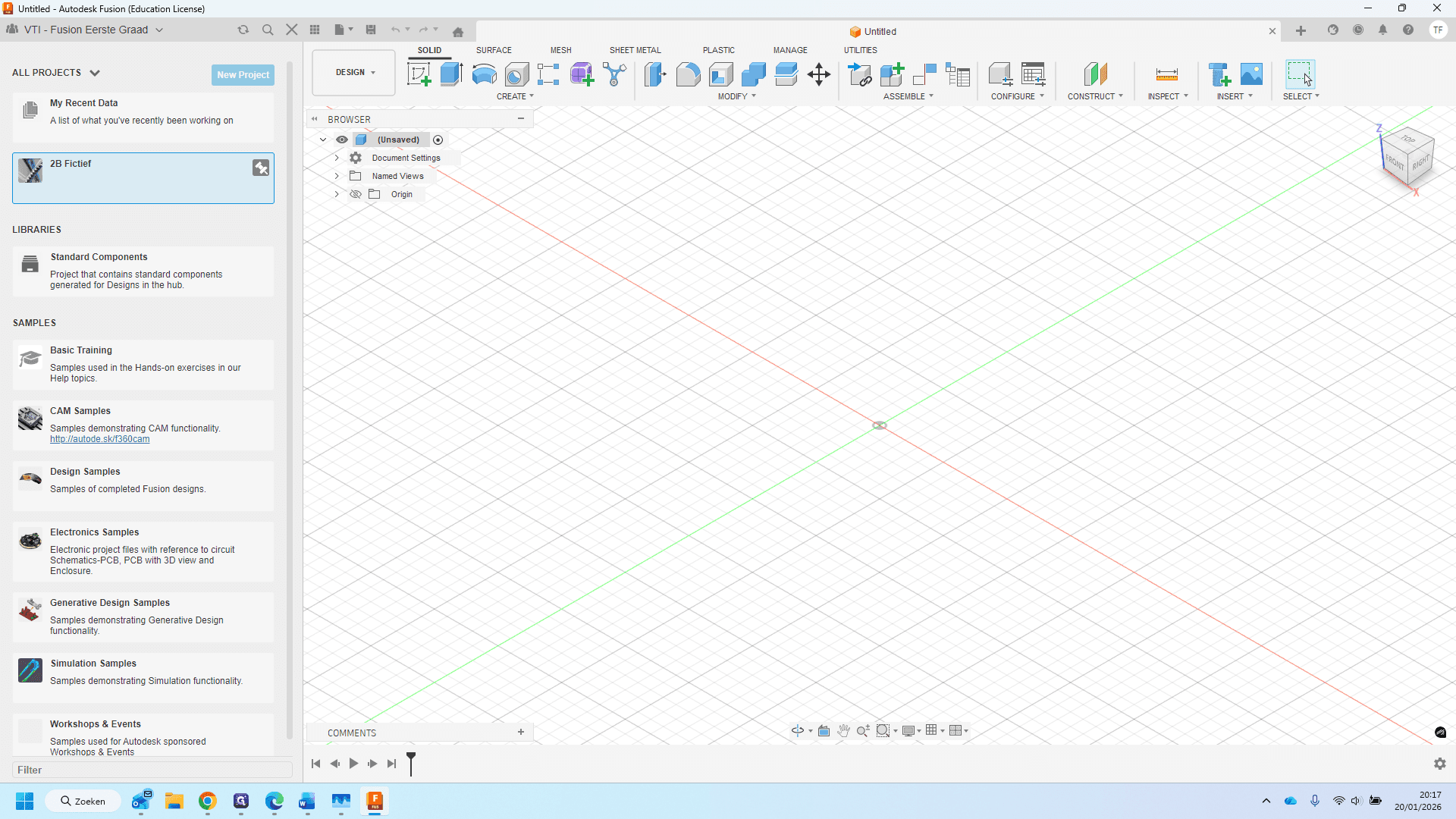
Task: Switch to the UTILITIES tab
Action: pyautogui.click(x=861, y=50)
